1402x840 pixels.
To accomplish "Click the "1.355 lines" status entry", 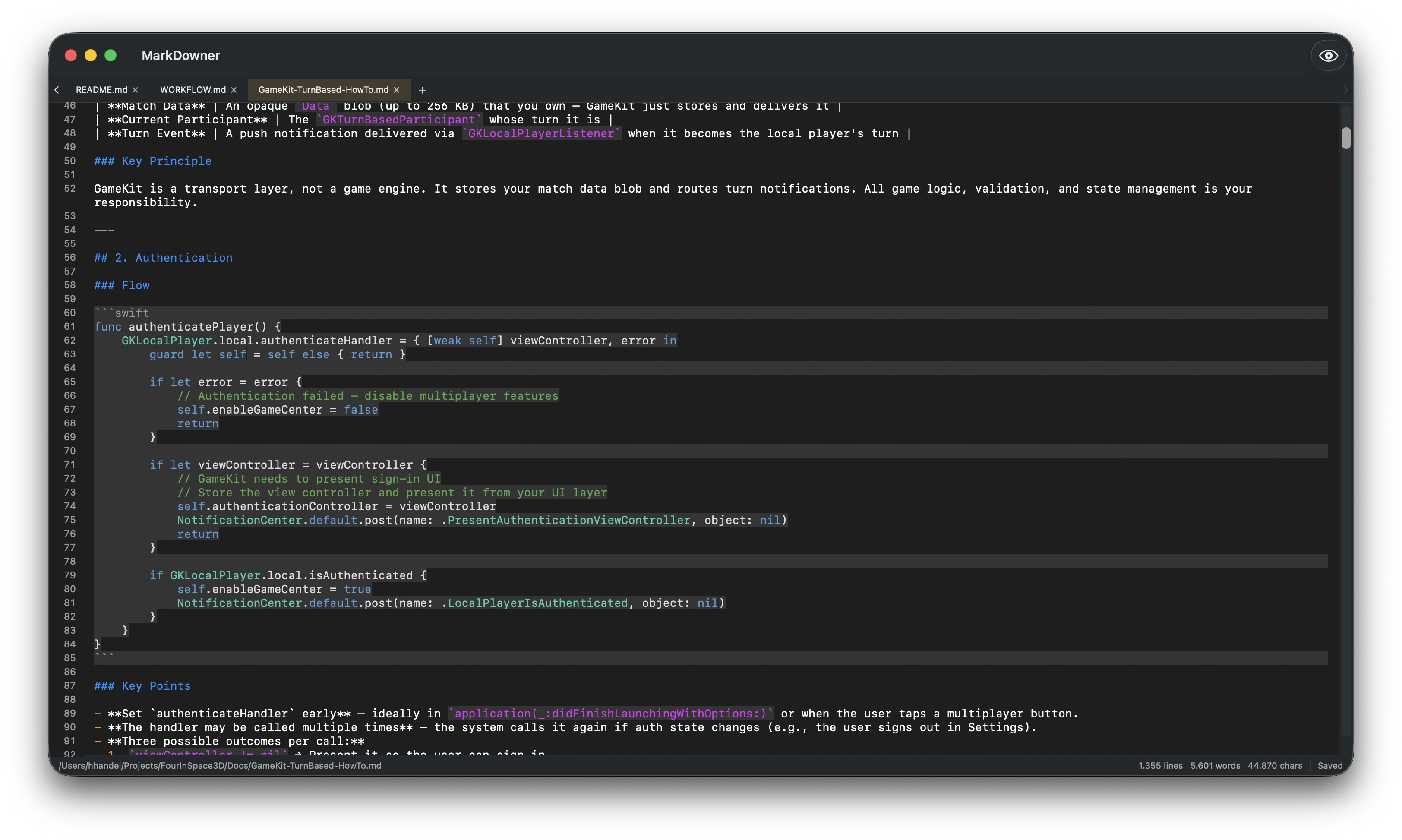I will point(1160,765).
